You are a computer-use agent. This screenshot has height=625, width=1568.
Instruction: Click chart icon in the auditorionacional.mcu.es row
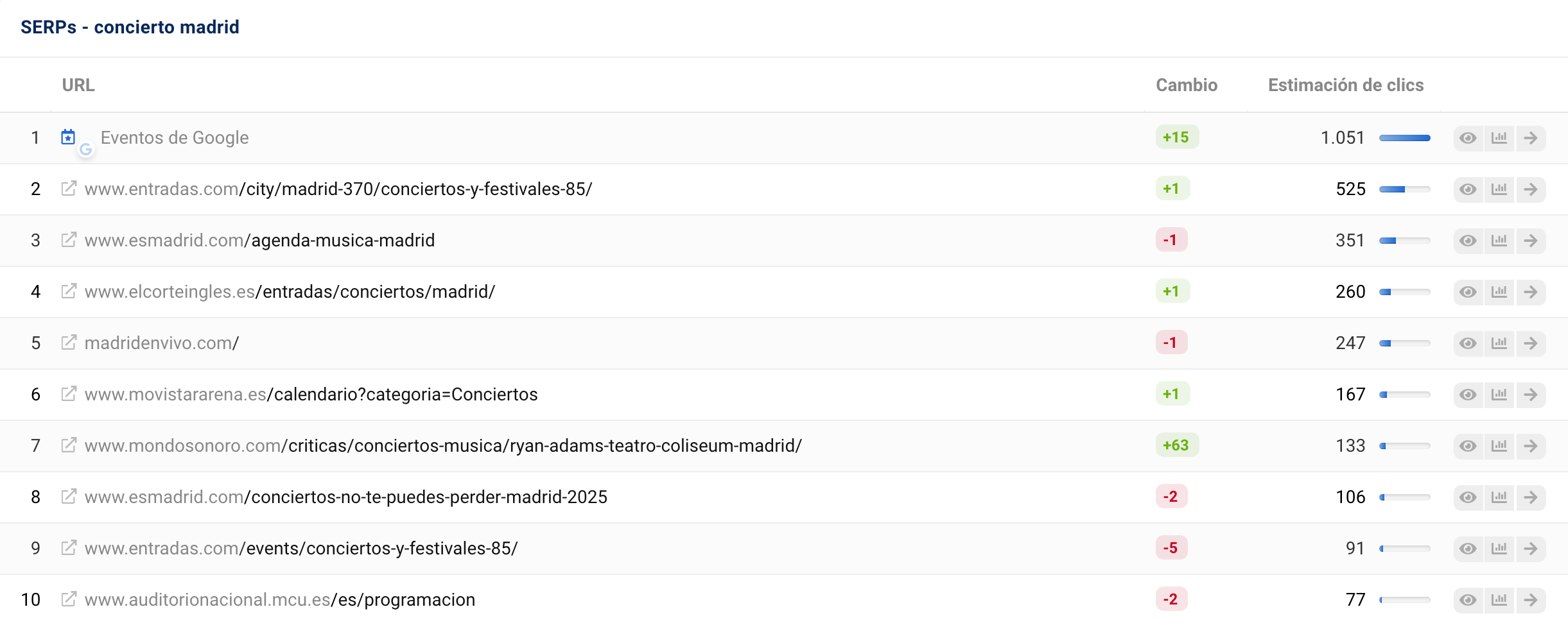coord(1499,600)
